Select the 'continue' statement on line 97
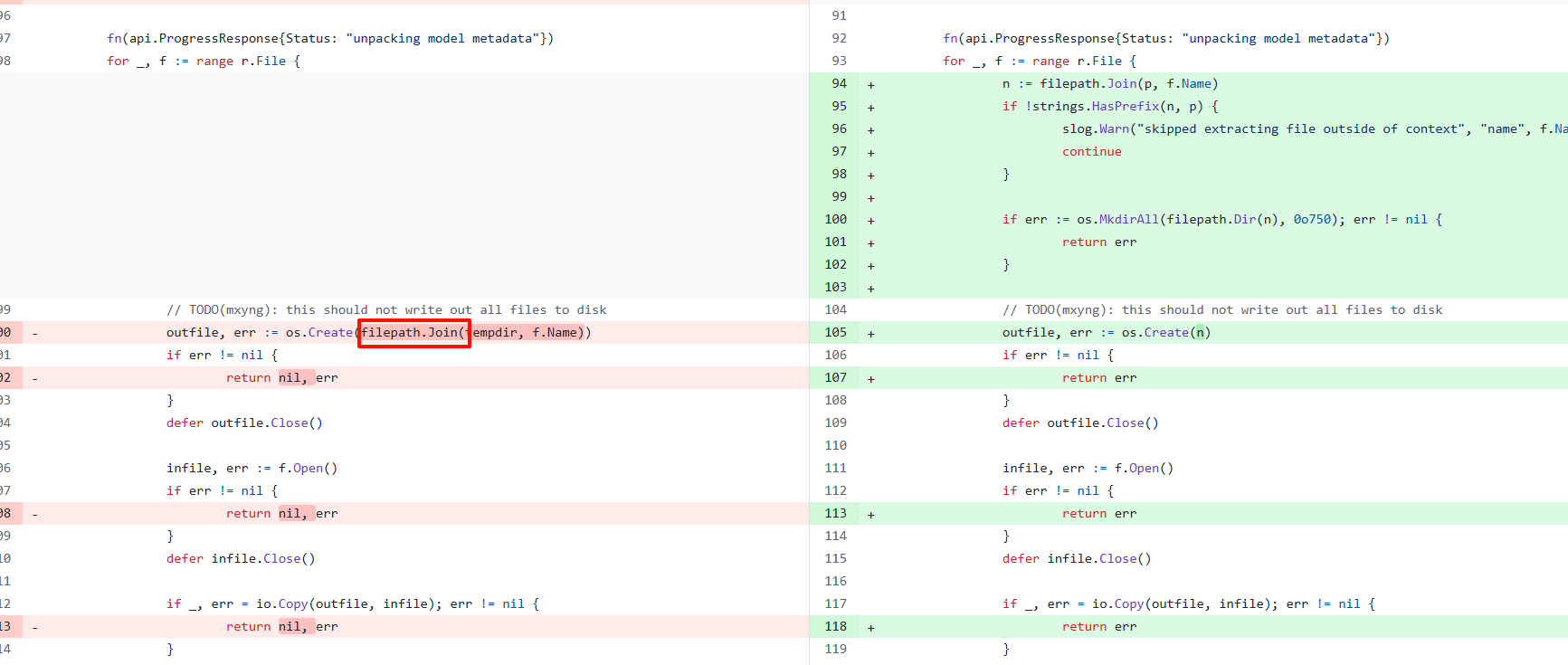Image resolution: width=1568 pixels, height=665 pixels. 1091,151
